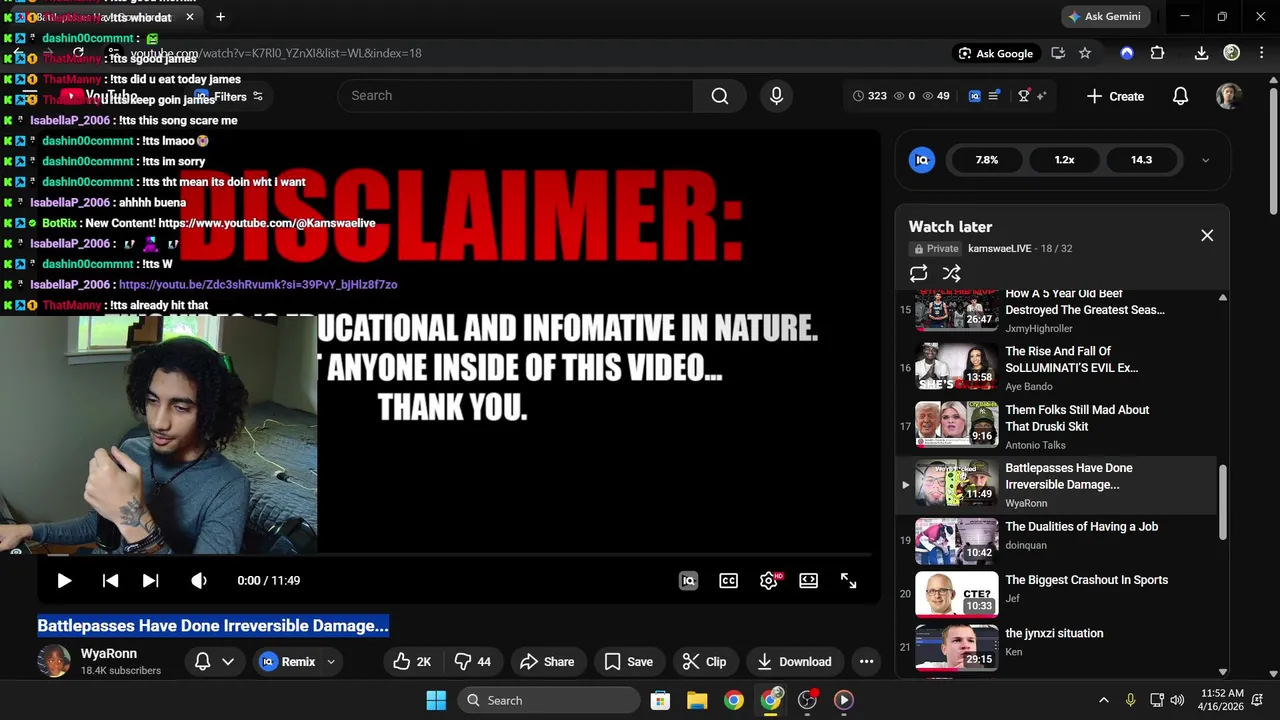Open 'How A 5 Year Old Beef' video
1280x720 pixels.
[x=1055, y=310]
